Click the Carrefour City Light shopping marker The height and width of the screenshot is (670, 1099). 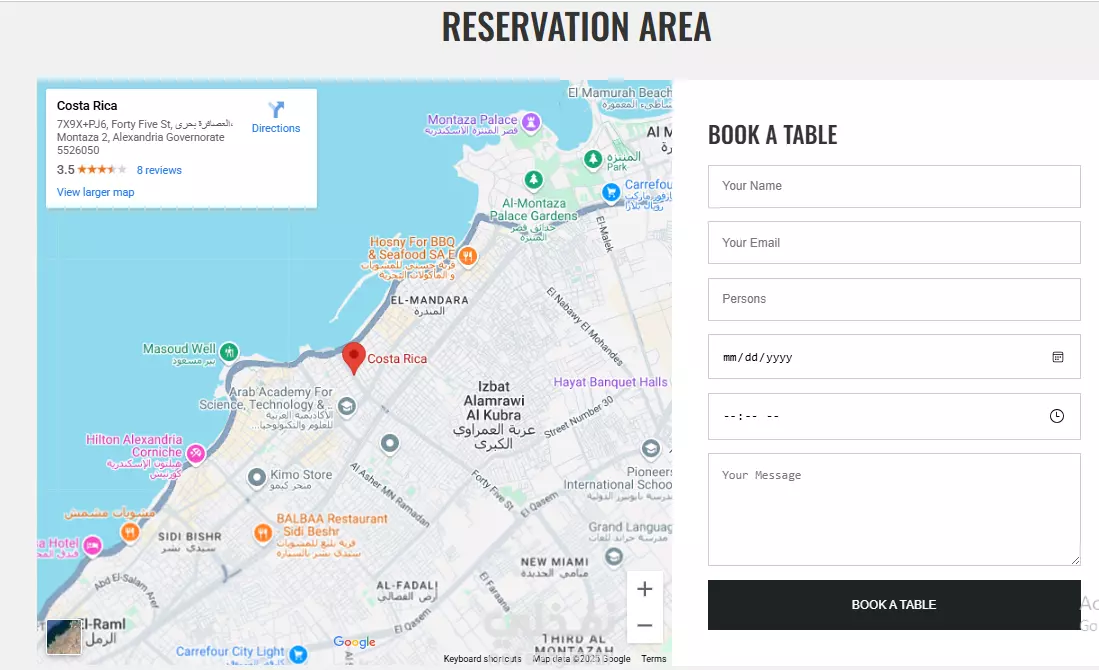298,654
